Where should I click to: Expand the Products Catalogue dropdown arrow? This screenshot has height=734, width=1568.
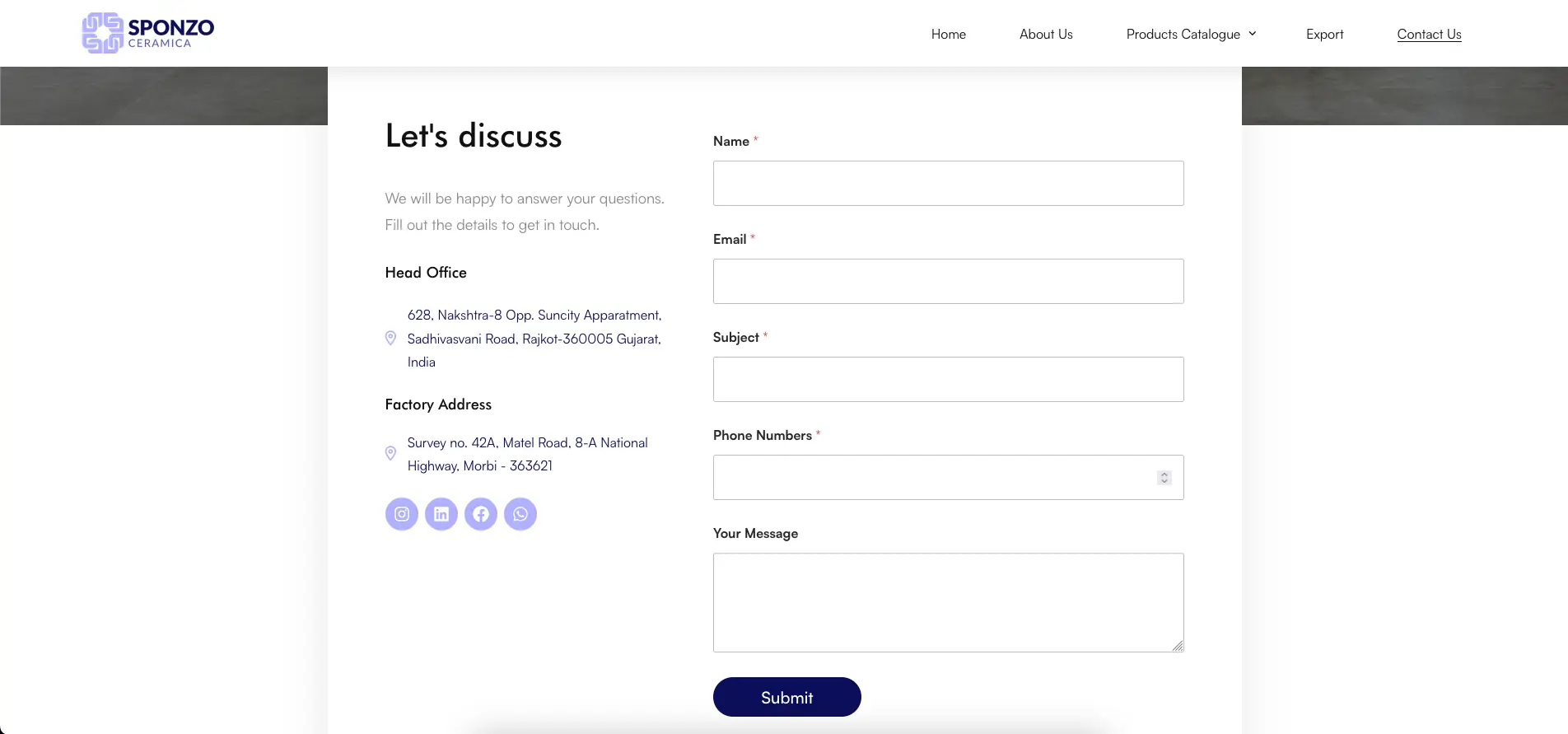1253,34
